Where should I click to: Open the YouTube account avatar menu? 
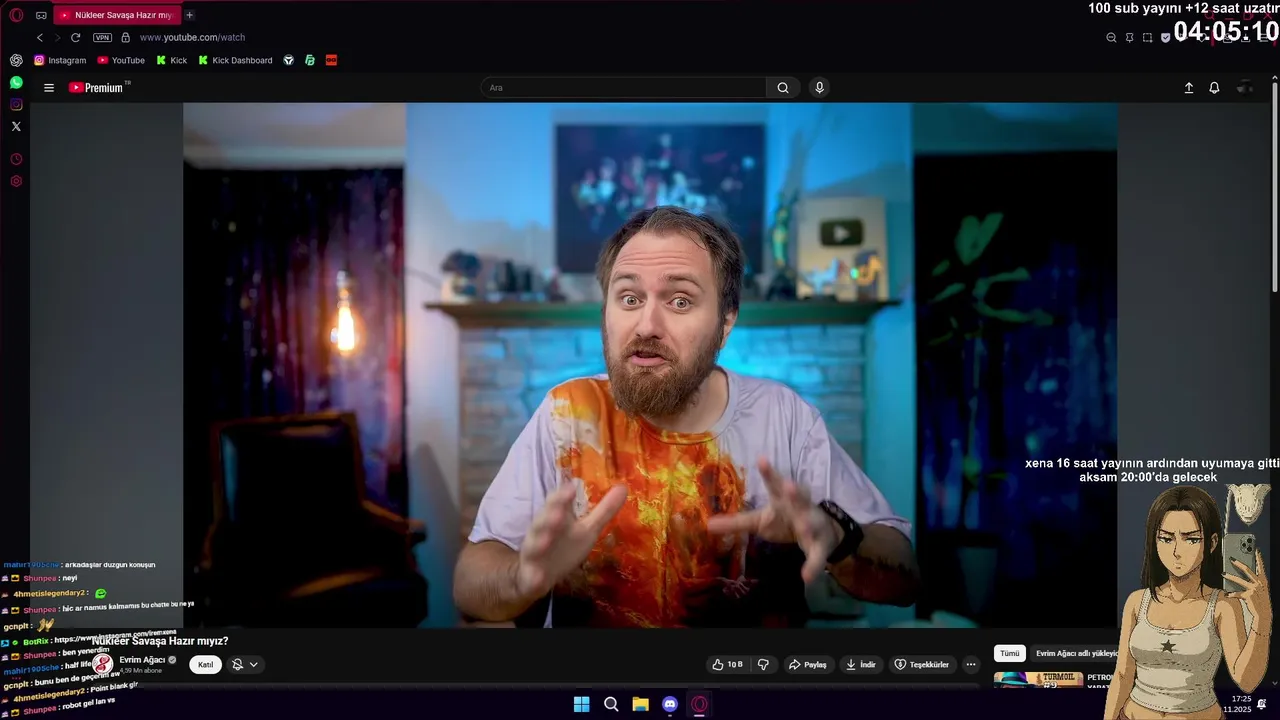[1245, 88]
